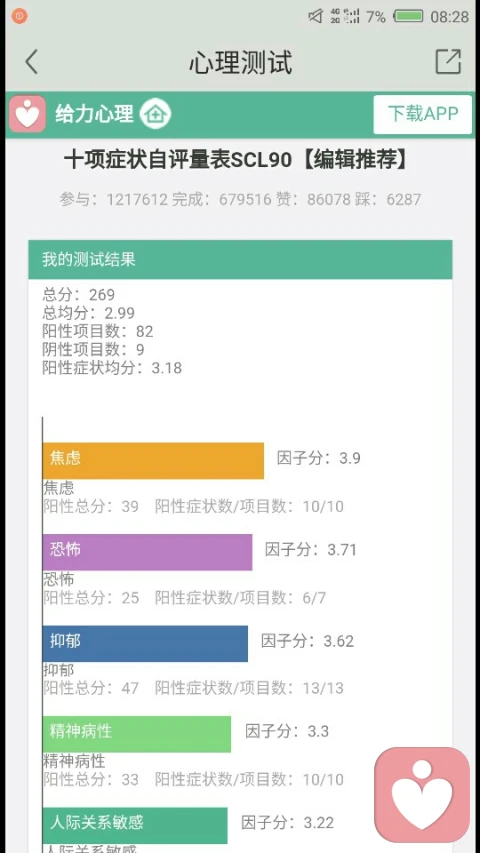
Task: Tap the 心理测试 page title
Action: pyautogui.click(x=241, y=62)
